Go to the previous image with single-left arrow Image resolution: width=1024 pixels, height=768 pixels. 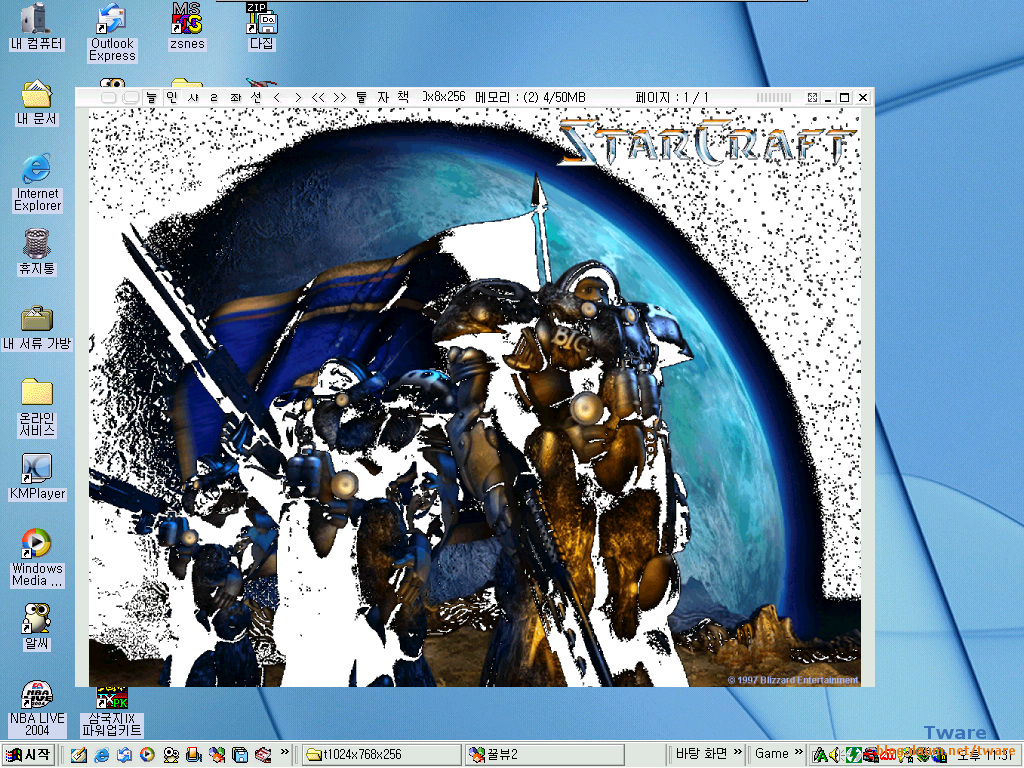[x=277, y=97]
